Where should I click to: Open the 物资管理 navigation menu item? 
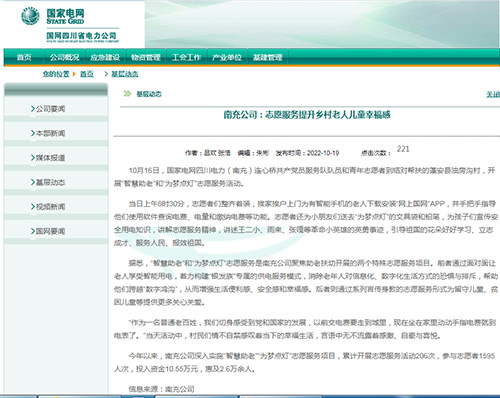click(x=146, y=57)
